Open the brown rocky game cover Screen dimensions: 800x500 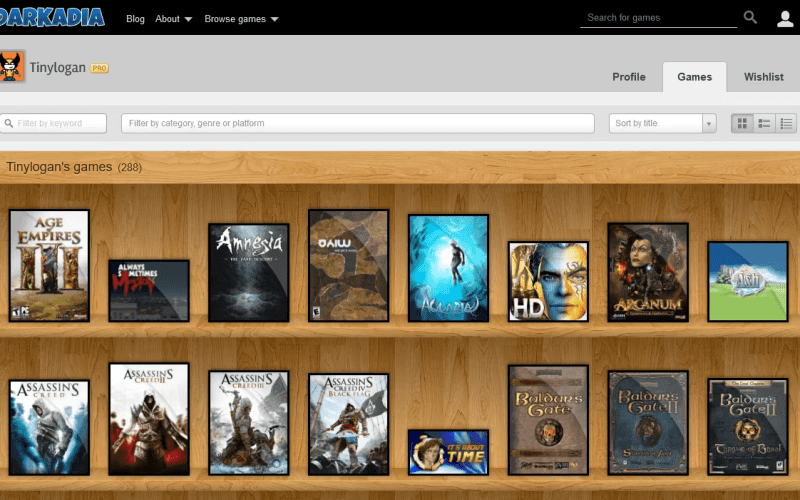pyautogui.click(x=348, y=265)
